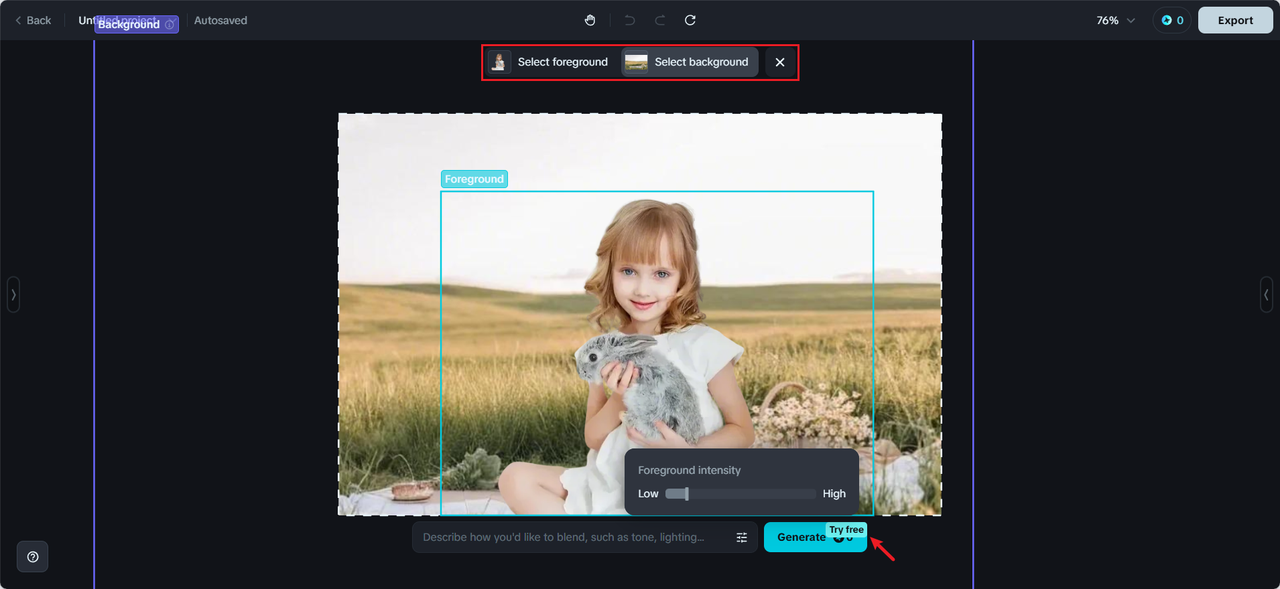This screenshot has width=1280, height=589.
Task: Select the Background layer tag
Action: (136, 24)
